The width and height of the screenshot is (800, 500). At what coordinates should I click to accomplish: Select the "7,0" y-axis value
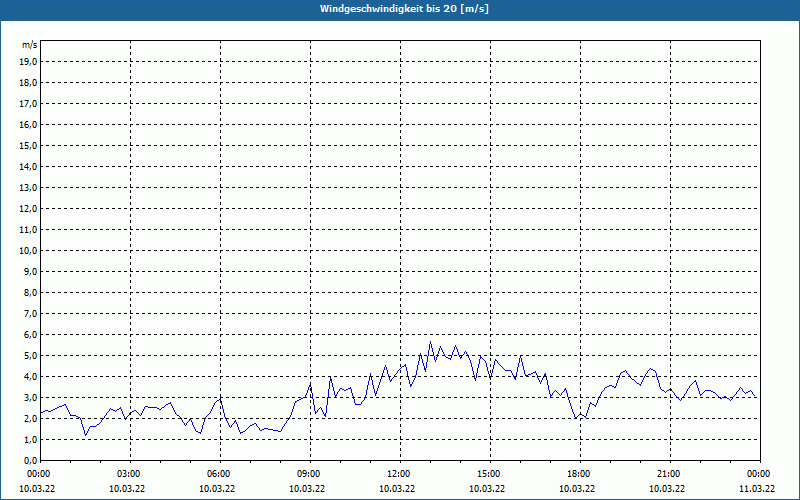click(x=31, y=313)
